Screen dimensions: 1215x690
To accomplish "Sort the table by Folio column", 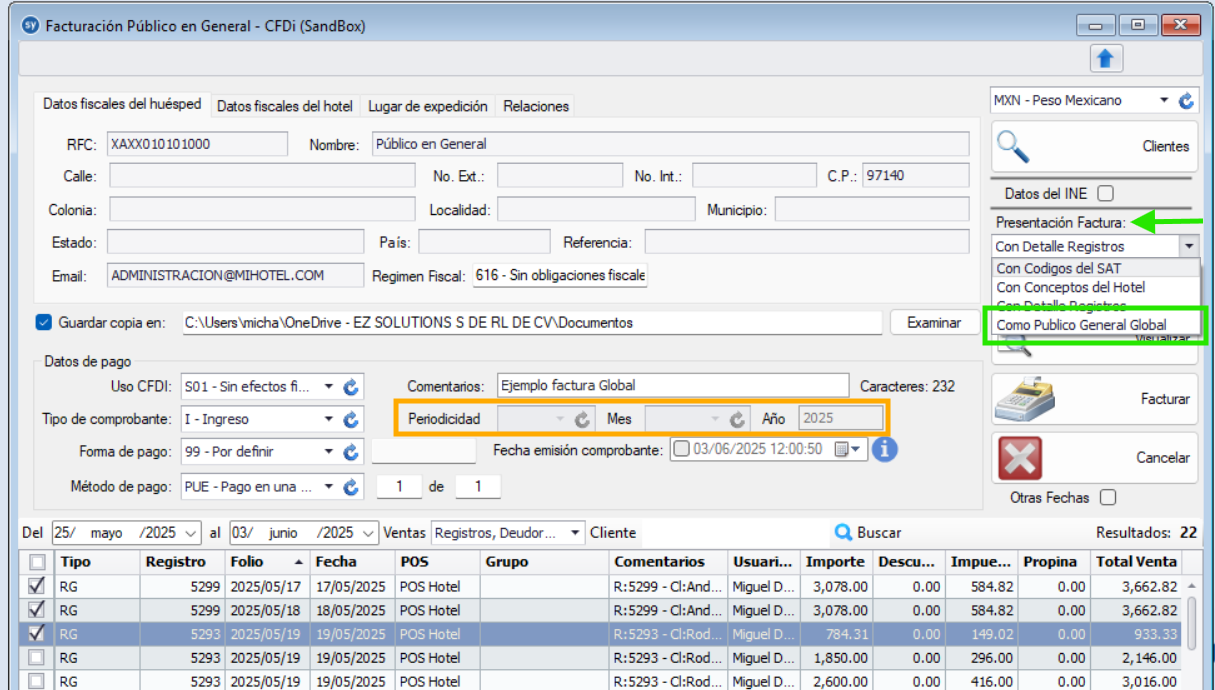I will (266, 562).
